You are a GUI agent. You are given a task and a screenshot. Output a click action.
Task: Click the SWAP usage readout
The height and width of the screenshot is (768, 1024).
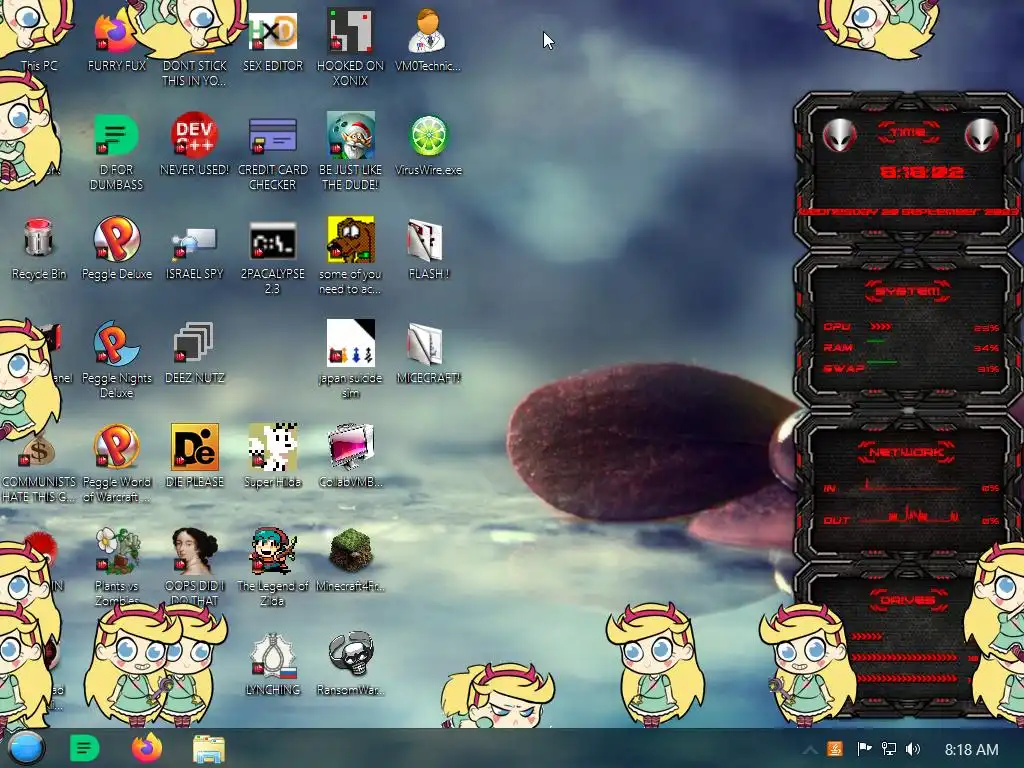[988, 369]
